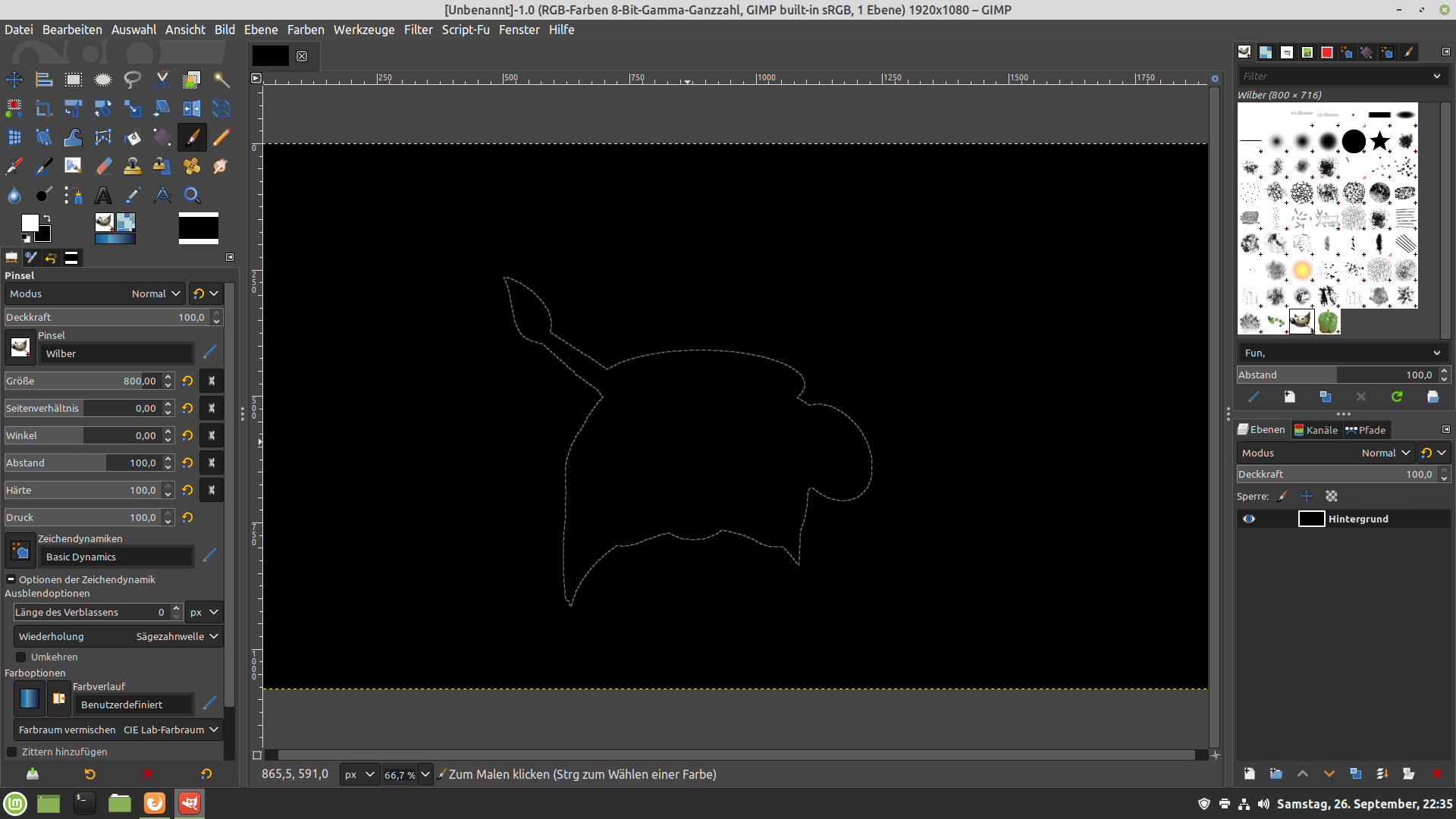This screenshot has height=819, width=1456.
Task: Toggle lock position and size on layer
Action: click(1307, 496)
